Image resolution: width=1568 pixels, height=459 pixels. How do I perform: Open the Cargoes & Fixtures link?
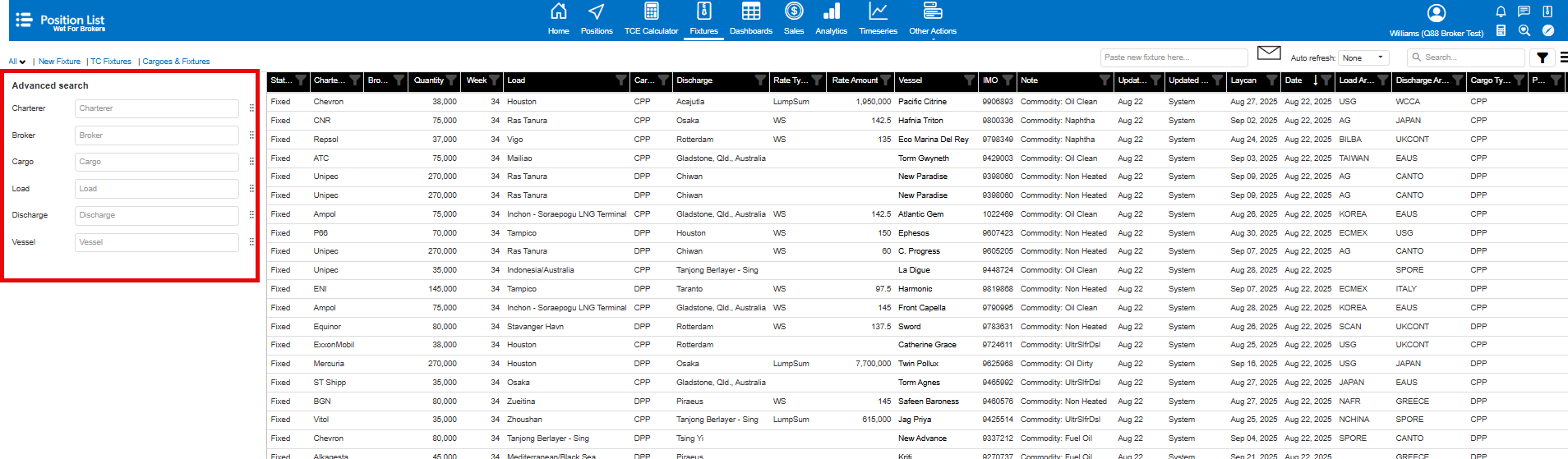(176, 62)
